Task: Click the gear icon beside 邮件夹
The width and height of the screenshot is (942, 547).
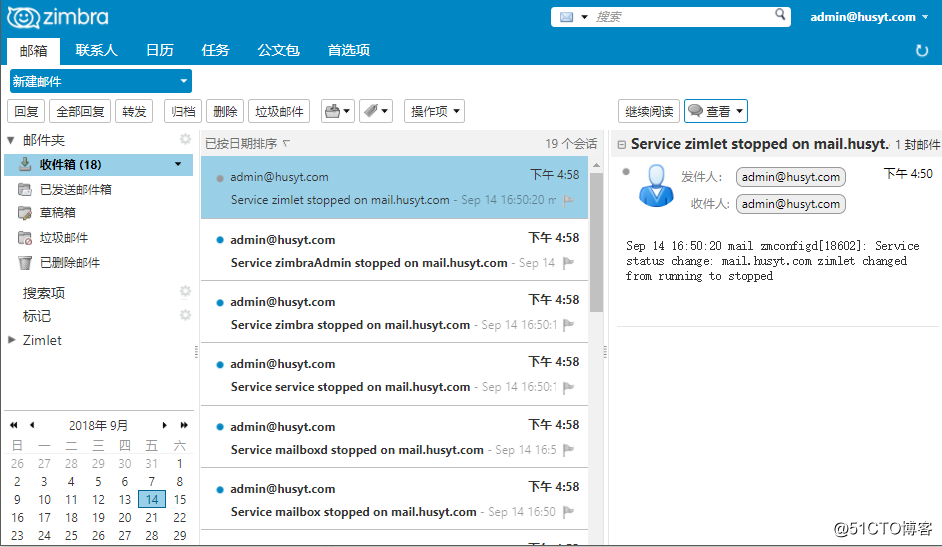Action: click(x=185, y=139)
